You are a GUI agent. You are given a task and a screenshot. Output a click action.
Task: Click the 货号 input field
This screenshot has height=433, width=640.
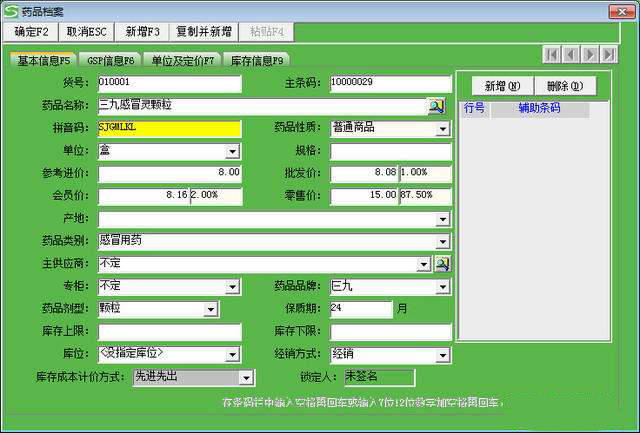tap(170, 84)
